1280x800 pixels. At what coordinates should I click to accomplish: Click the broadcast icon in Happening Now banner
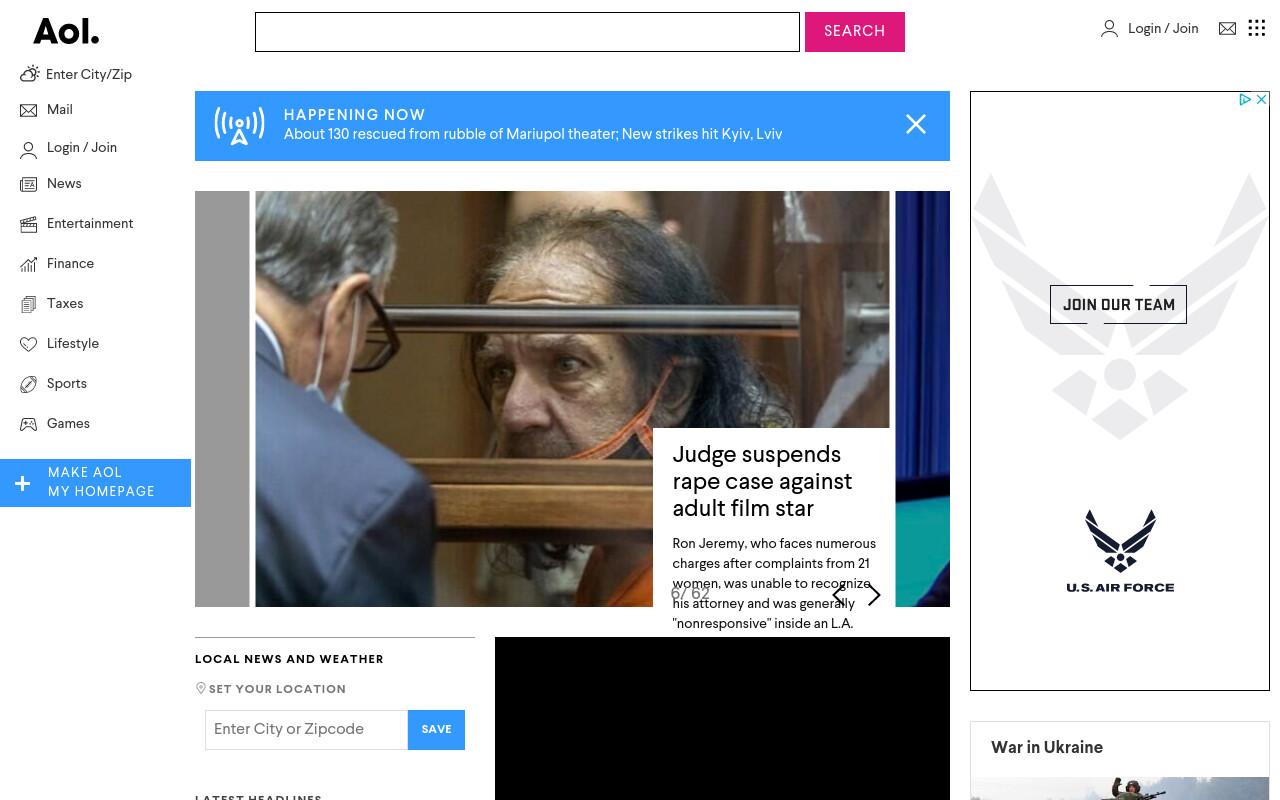click(x=239, y=126)
